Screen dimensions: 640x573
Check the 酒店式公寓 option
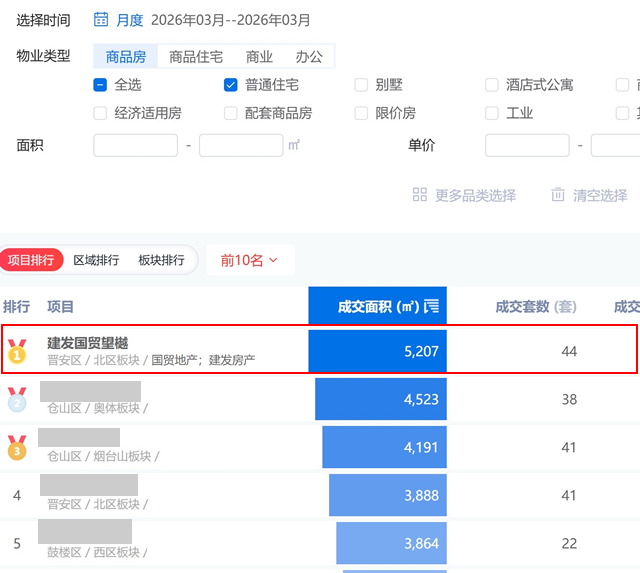point(492,85)
